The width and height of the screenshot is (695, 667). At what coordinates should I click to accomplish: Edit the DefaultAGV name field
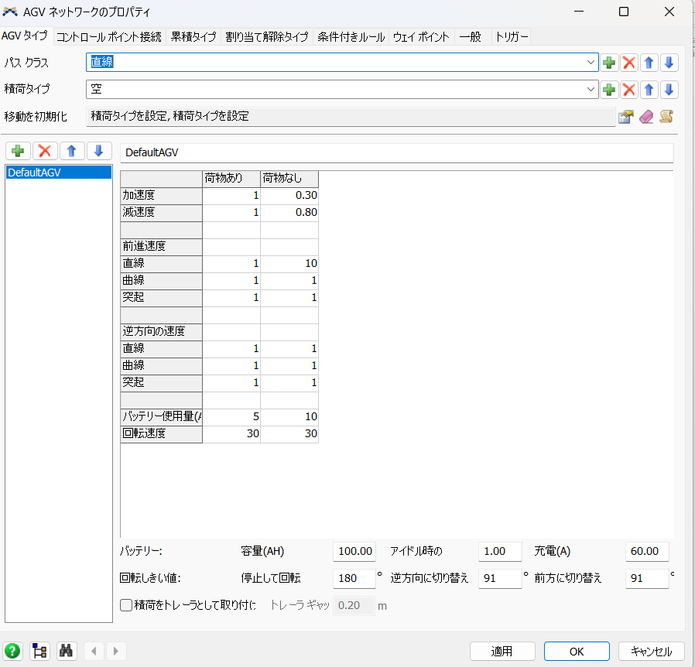point(397,152)
